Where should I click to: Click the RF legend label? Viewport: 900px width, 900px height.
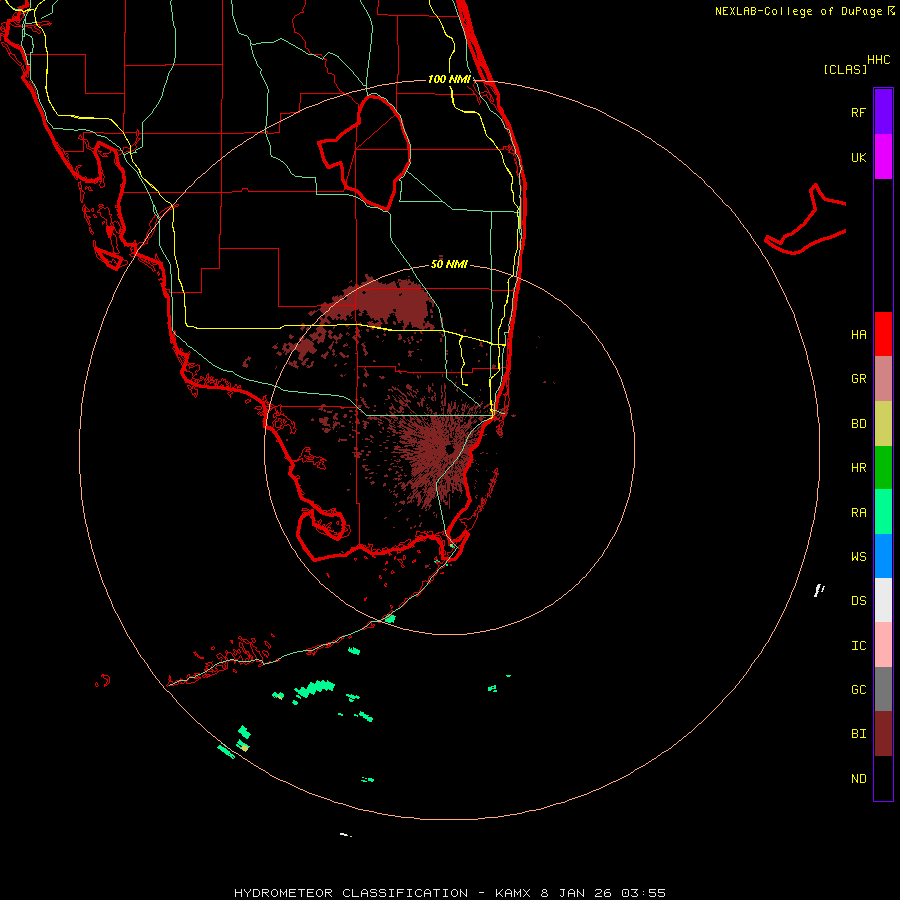click(x=858, y=112)
